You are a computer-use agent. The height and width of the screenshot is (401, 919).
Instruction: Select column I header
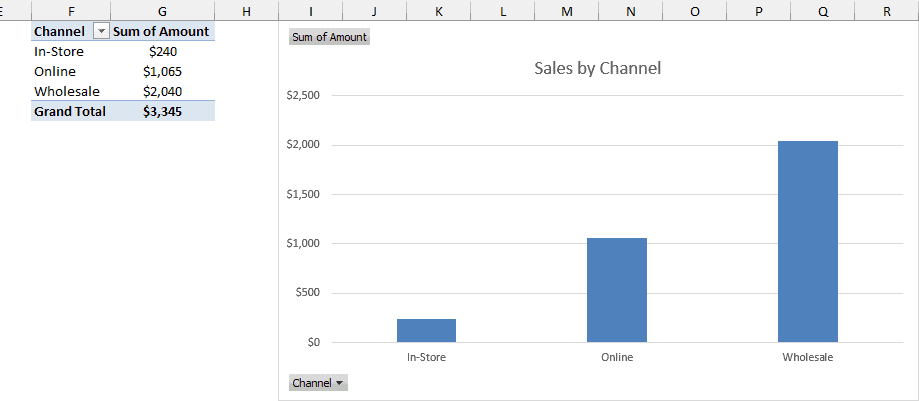click(x=311, y=11)
